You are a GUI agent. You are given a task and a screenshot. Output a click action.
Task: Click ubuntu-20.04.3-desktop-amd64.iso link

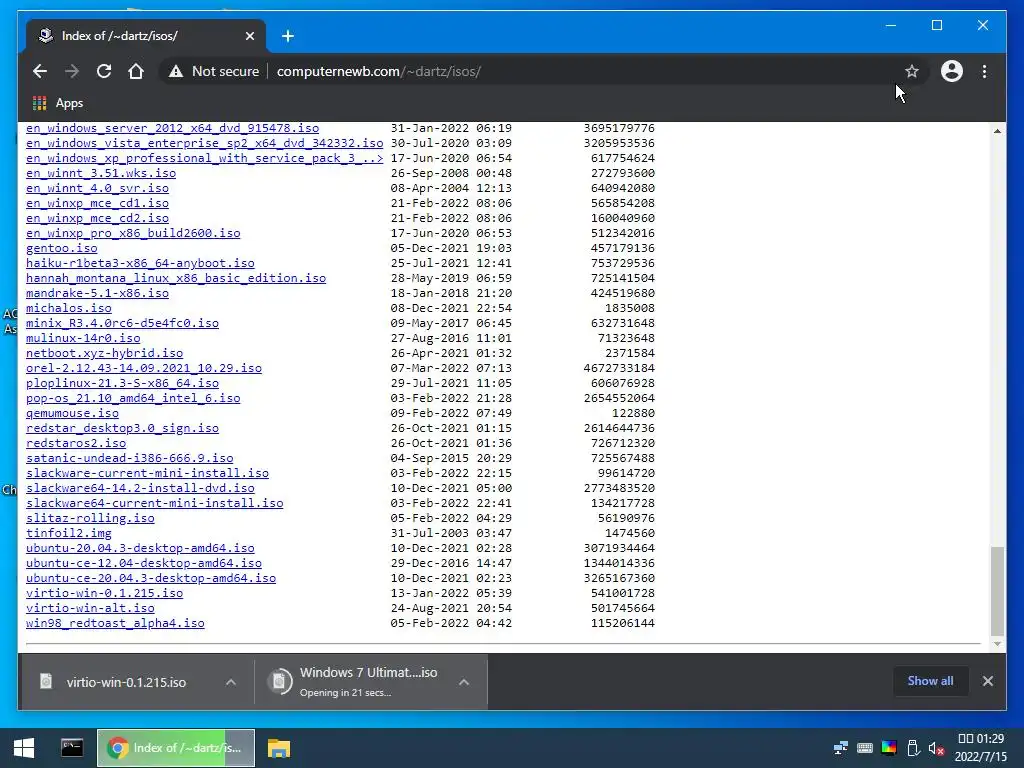pyautogui.click(x=140, y=549)
